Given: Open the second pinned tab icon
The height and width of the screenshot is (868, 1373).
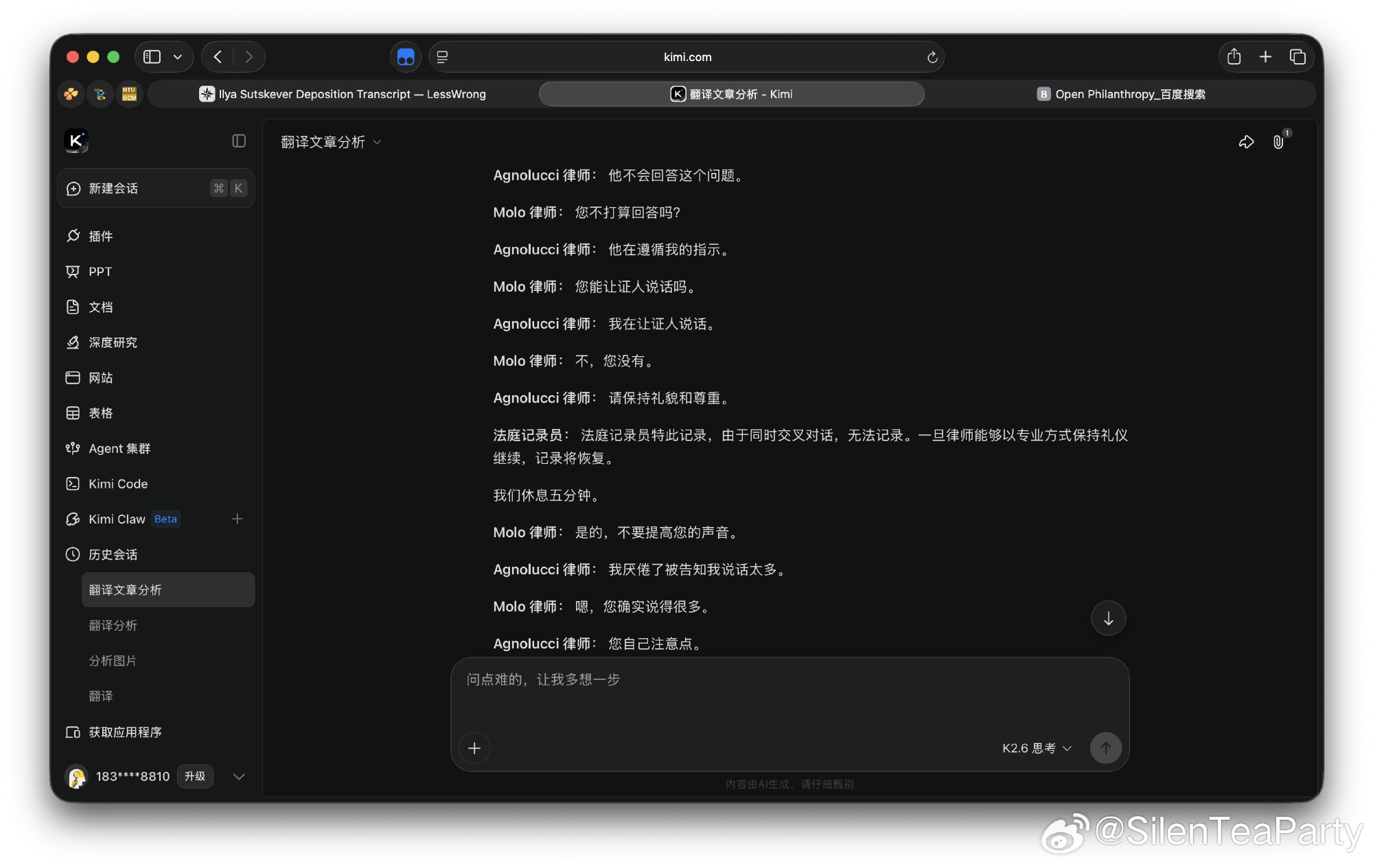Looking at the screenshot, I should (x=100, y=94).
